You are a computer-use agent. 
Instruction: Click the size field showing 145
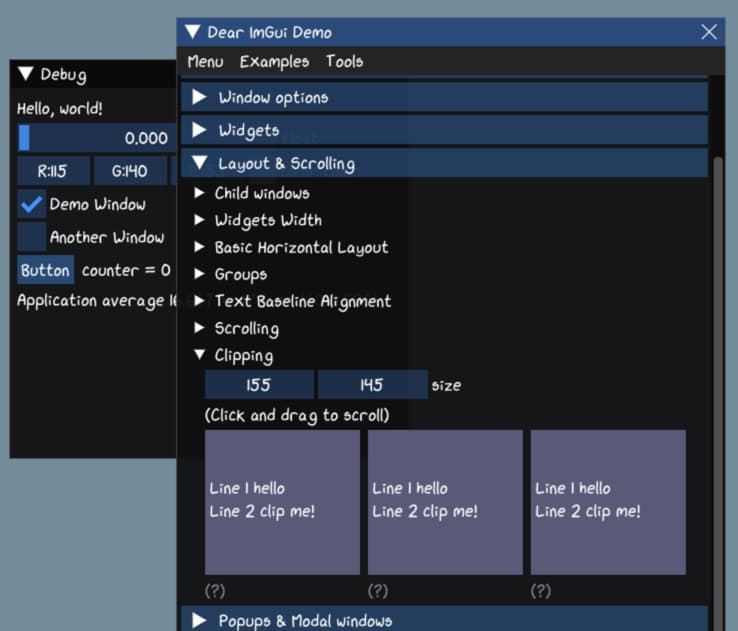click(x=372, y=385)
